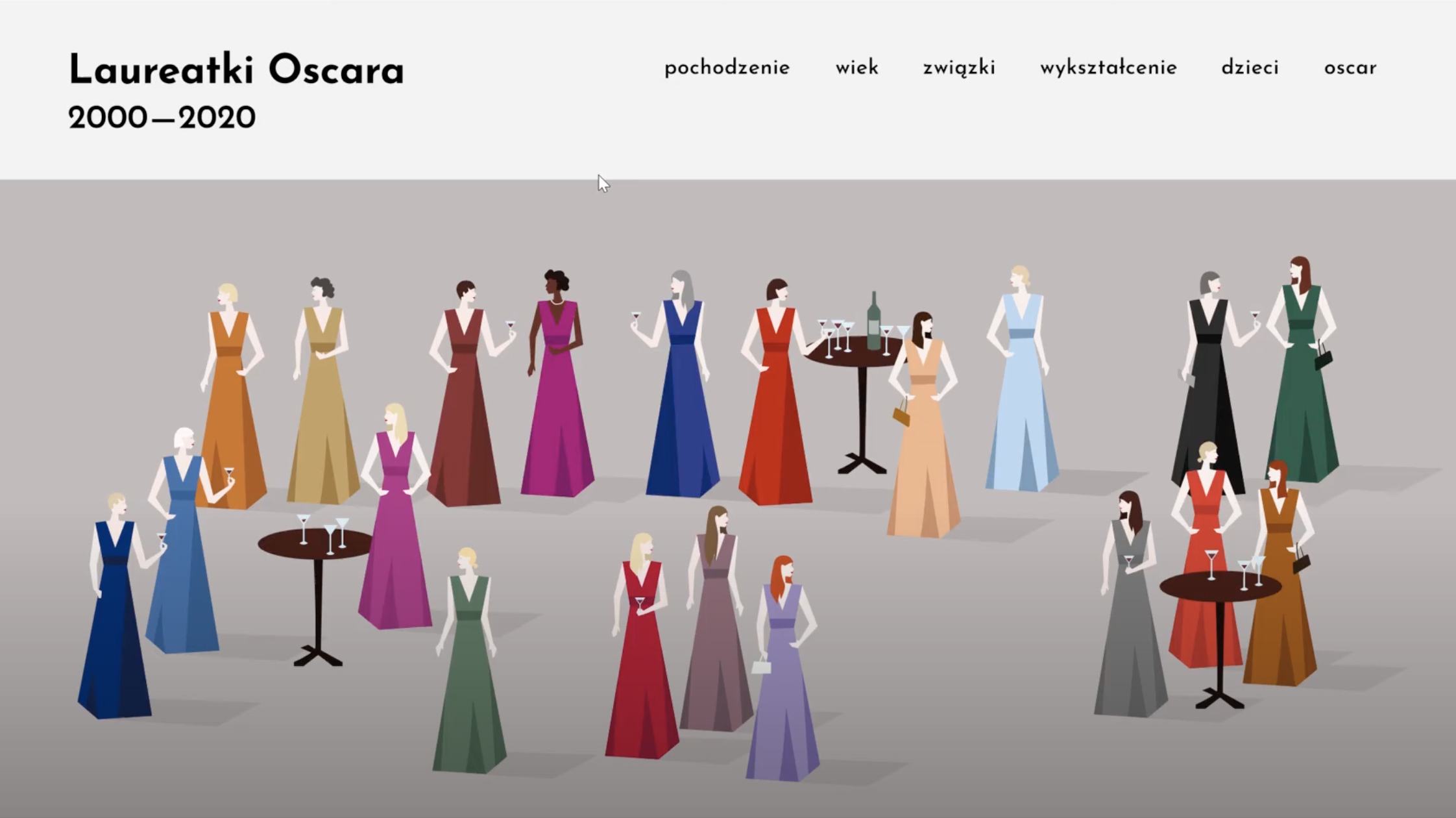Open the dzieci navigation item
Image resolution: width=1456 pixels, height=818 pixels.
click(1250, 68)
